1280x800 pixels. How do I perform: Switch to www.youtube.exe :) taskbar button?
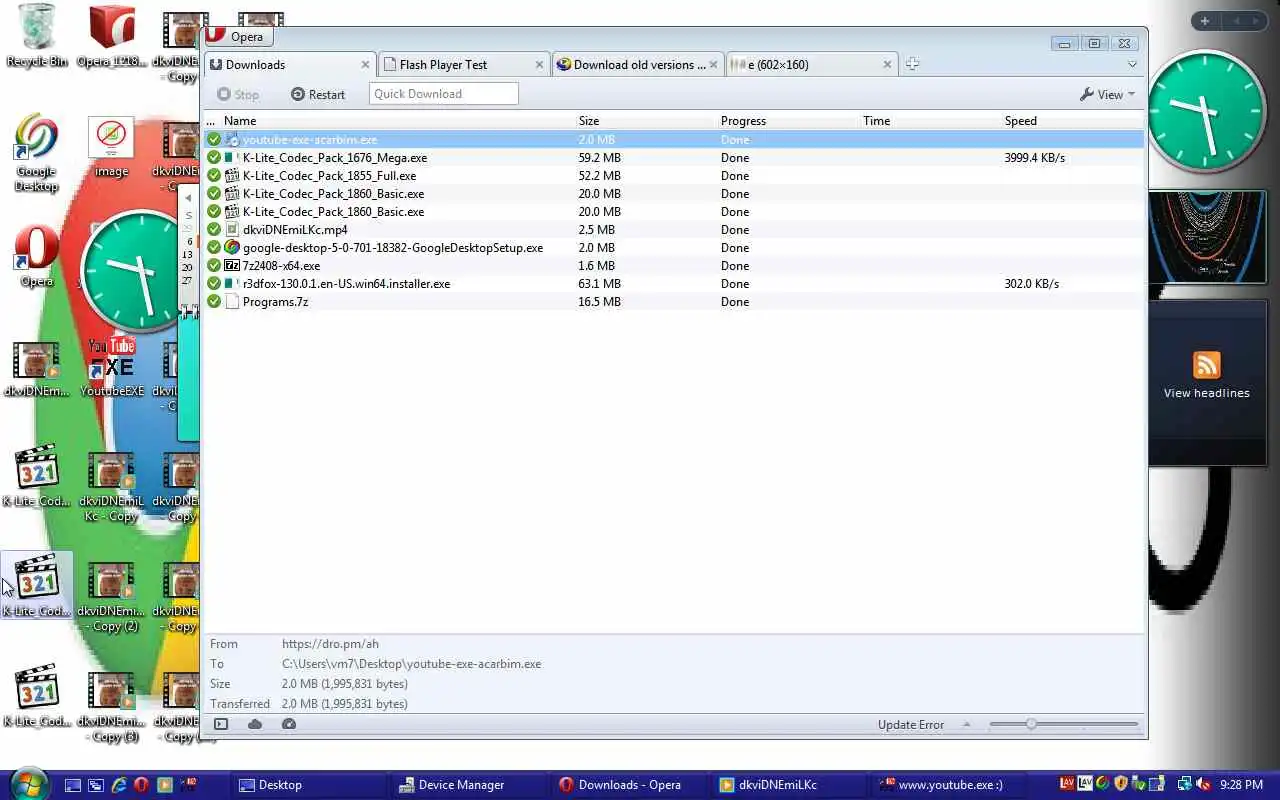click(x=950, y=785)
